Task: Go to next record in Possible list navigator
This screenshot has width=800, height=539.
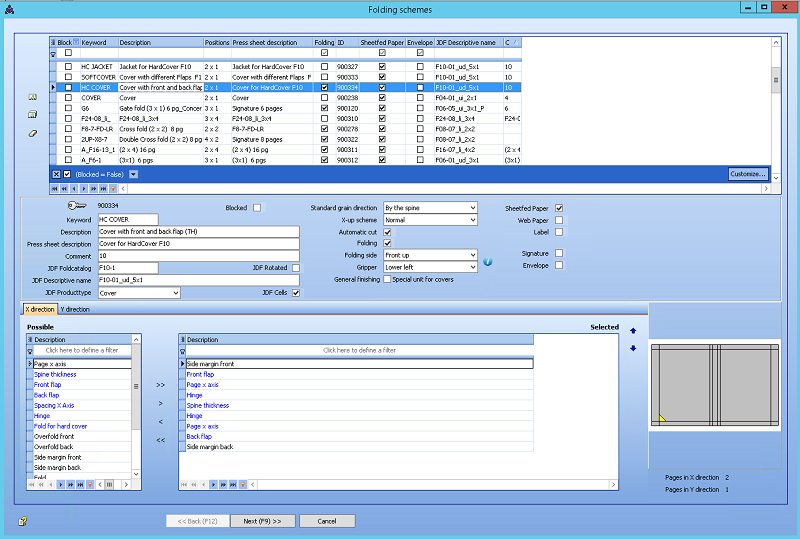Action: click(61, 484)
